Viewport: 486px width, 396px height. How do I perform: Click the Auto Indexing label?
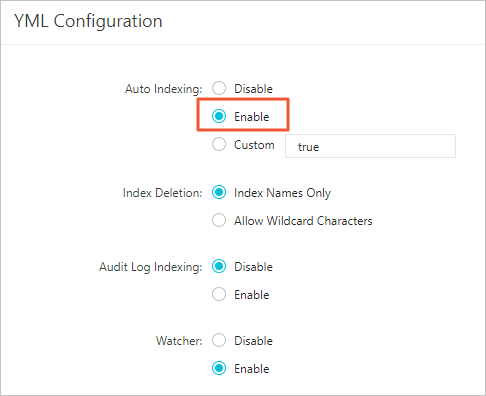pos(164,89)
